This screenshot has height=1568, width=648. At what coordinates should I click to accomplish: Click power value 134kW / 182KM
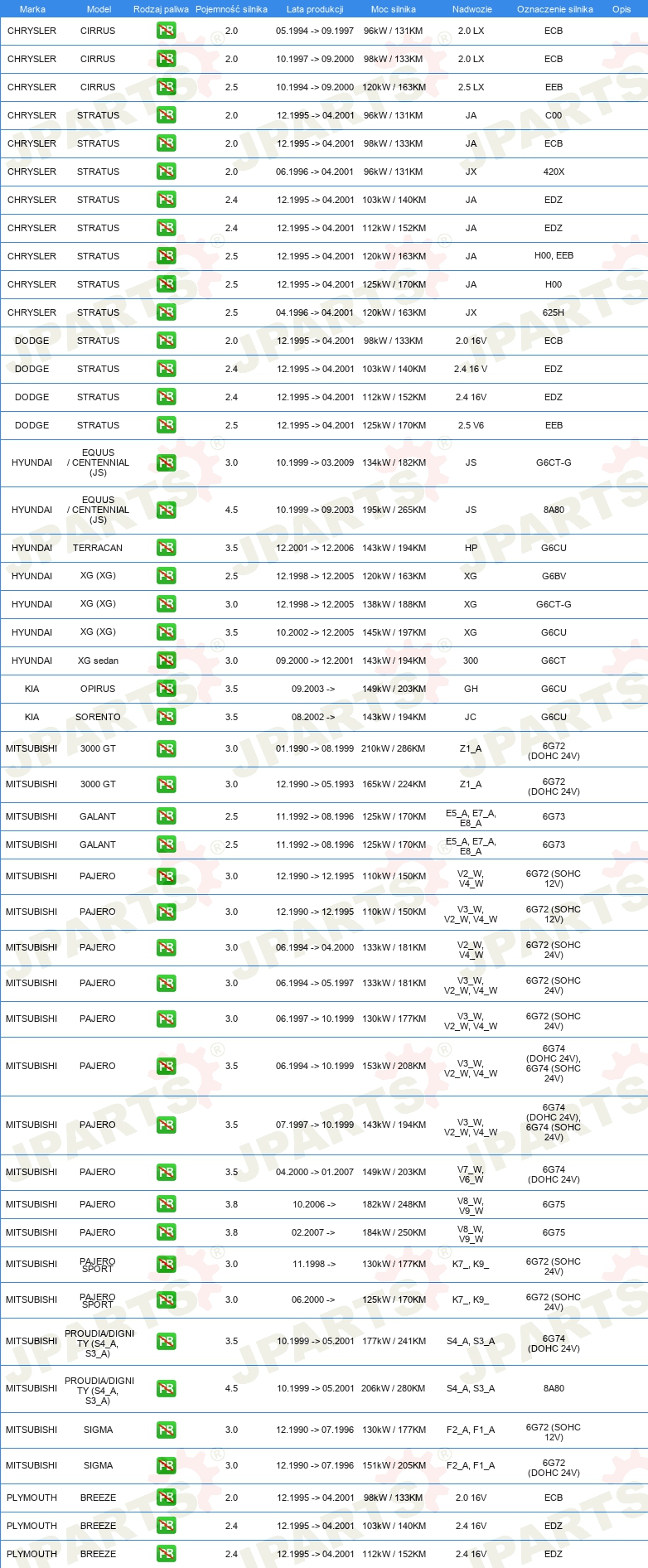click(x=394, y=462)
